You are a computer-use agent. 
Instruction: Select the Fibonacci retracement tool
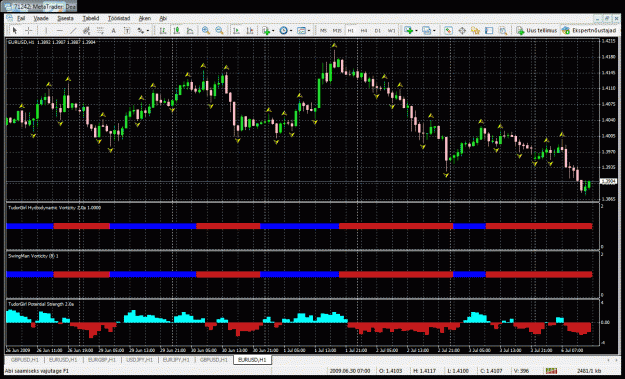pyautogui.click(x=100, y=30)
